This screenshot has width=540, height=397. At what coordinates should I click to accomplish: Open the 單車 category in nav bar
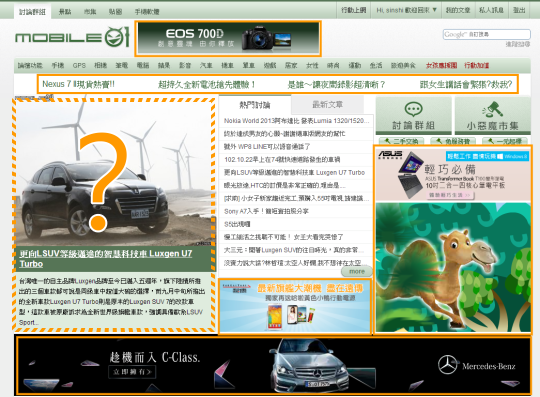coord(249,65)
